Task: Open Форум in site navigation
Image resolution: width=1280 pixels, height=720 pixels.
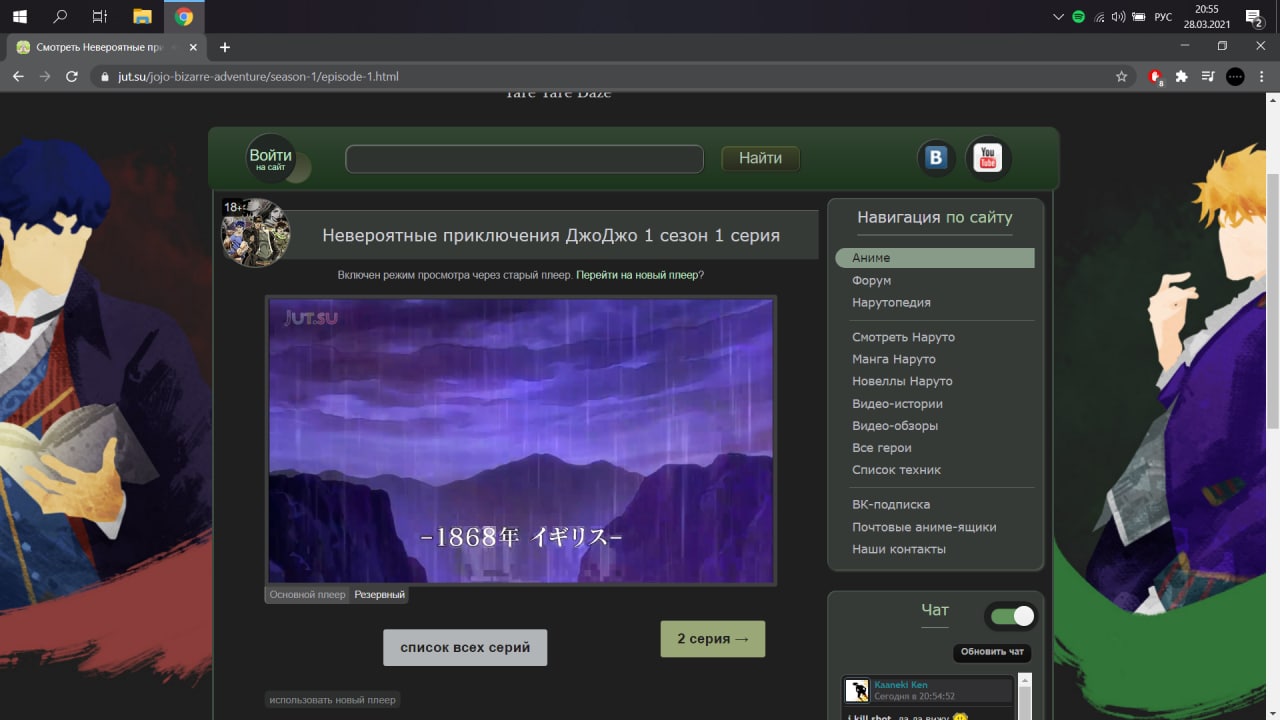Action: click(x=871, y=280)
